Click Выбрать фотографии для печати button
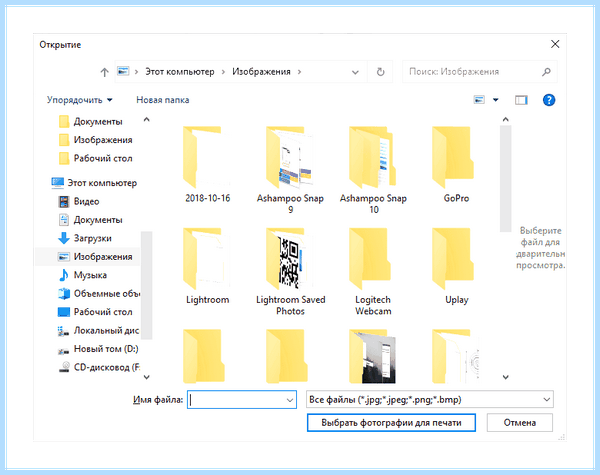The height and width of the screenshot is (475, 600). [x=391, y=423]
